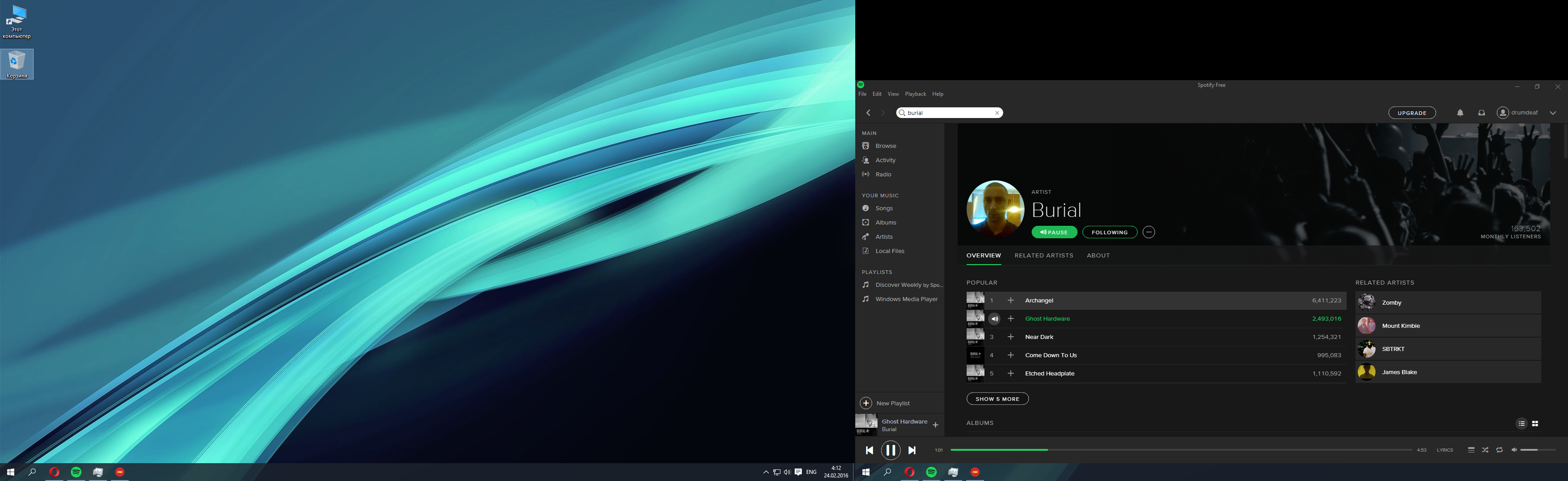Click the SHOW 5 MORE button

point(998,399)
